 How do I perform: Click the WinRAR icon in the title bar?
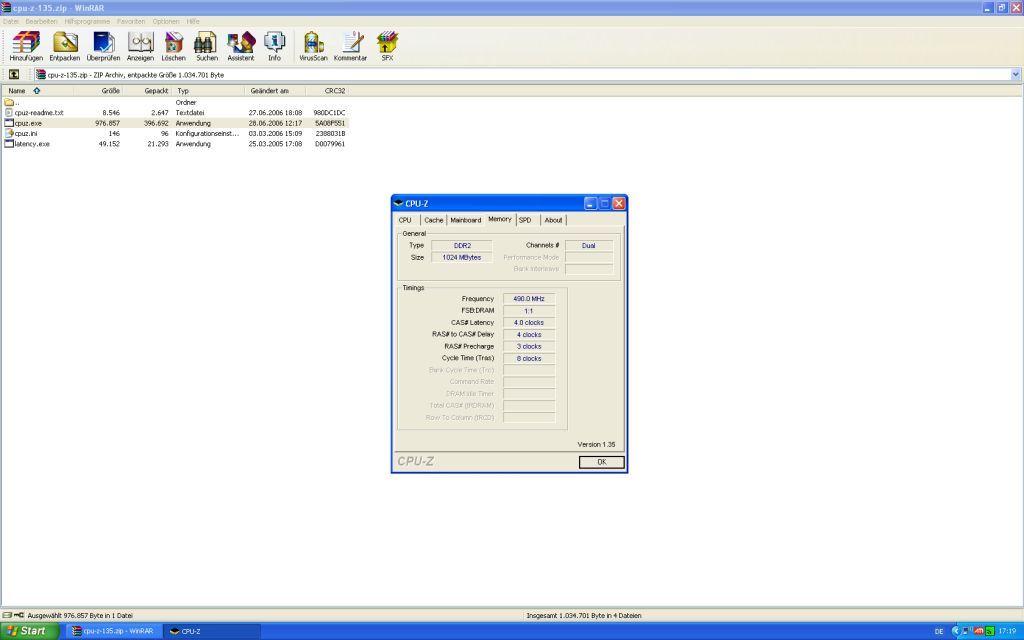coord(7,8)
